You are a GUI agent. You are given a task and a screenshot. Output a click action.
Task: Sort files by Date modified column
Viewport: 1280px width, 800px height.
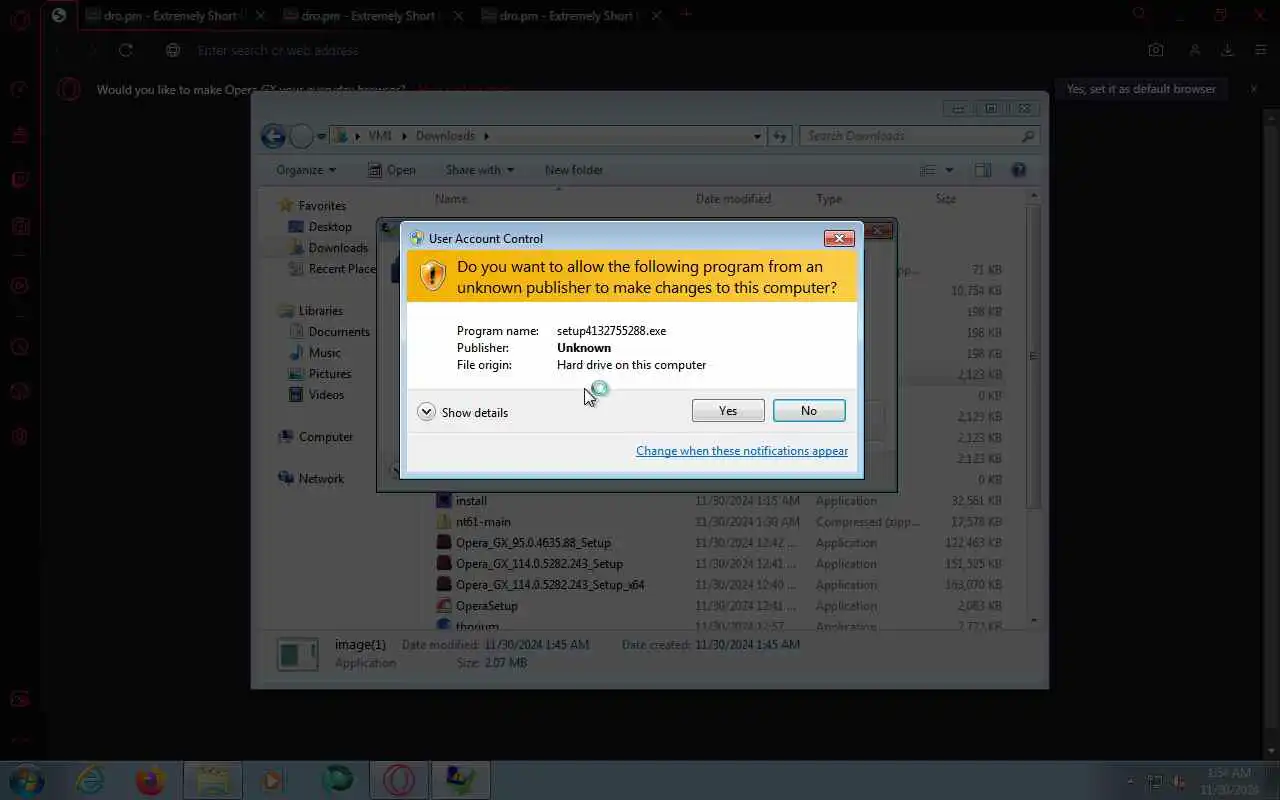(x=733, y=199)
